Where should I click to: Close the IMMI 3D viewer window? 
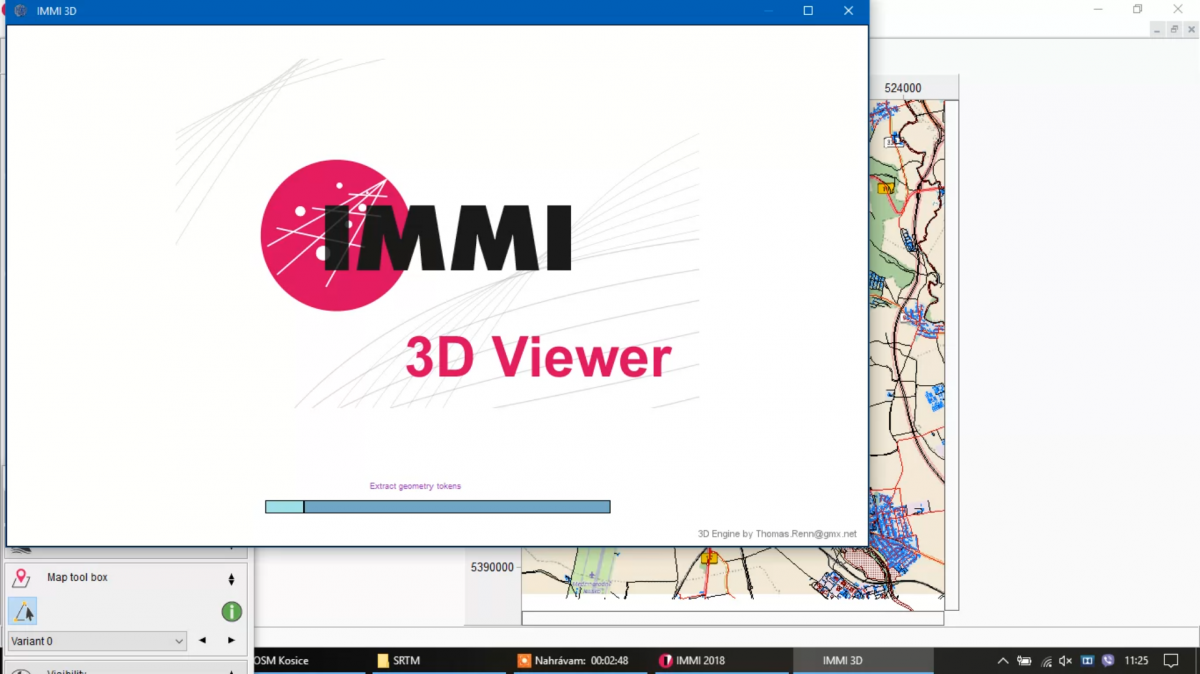coord(848,11)
